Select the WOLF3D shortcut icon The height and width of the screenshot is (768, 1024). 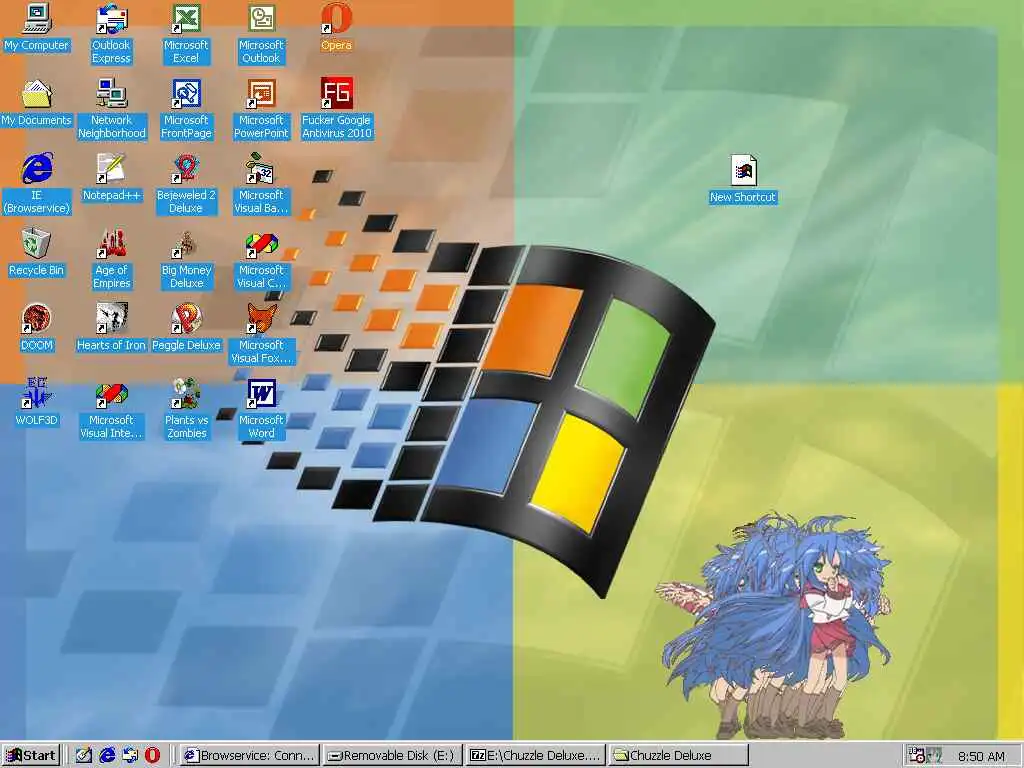[x=37, y=394]
